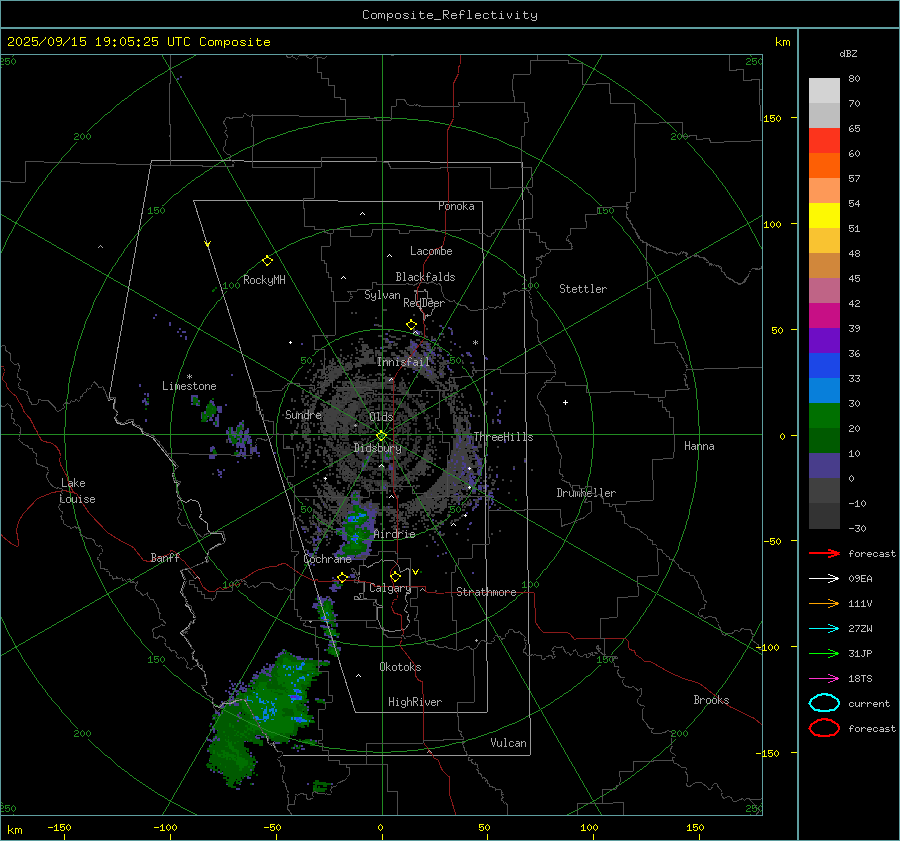Viewport: 900px width, 841px height.
Task: Select the lightest gray 70-80 dBZ swatch
Action: 824,90
